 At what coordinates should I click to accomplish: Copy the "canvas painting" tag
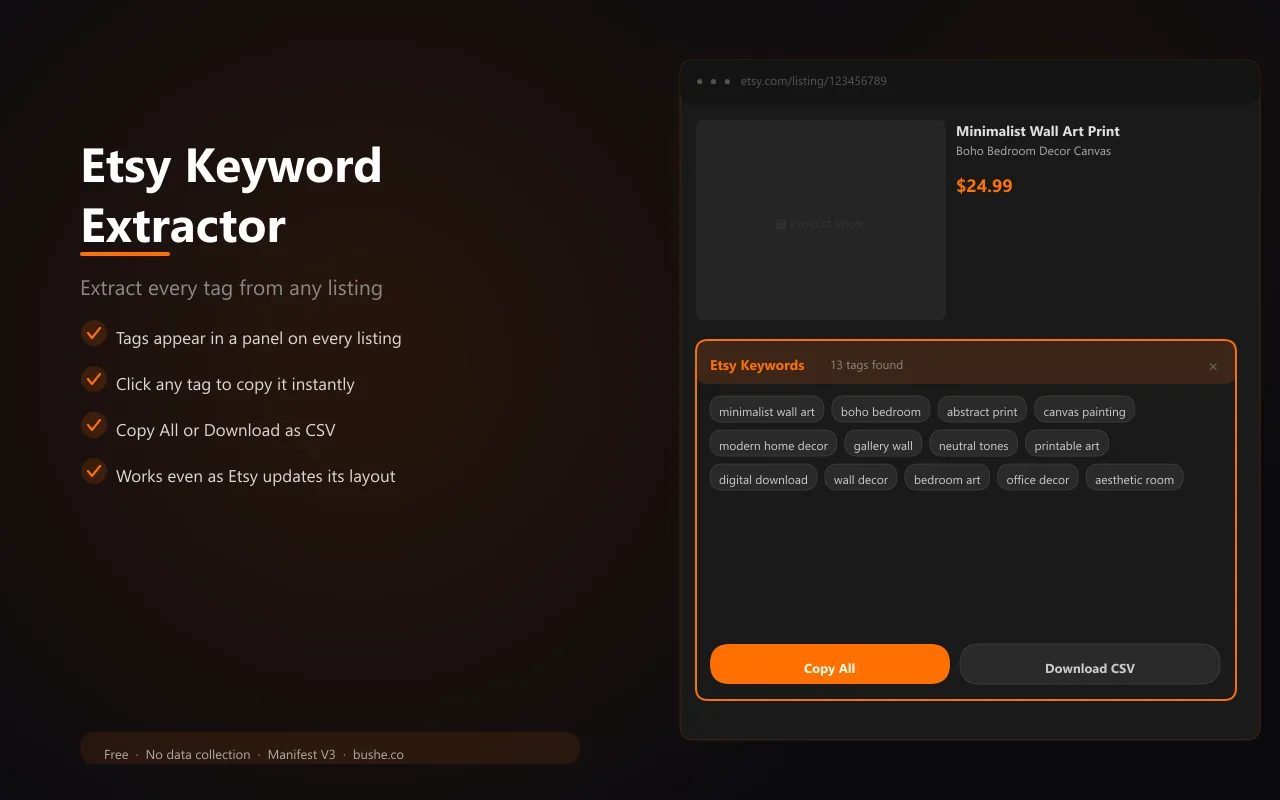point(1084,410)
